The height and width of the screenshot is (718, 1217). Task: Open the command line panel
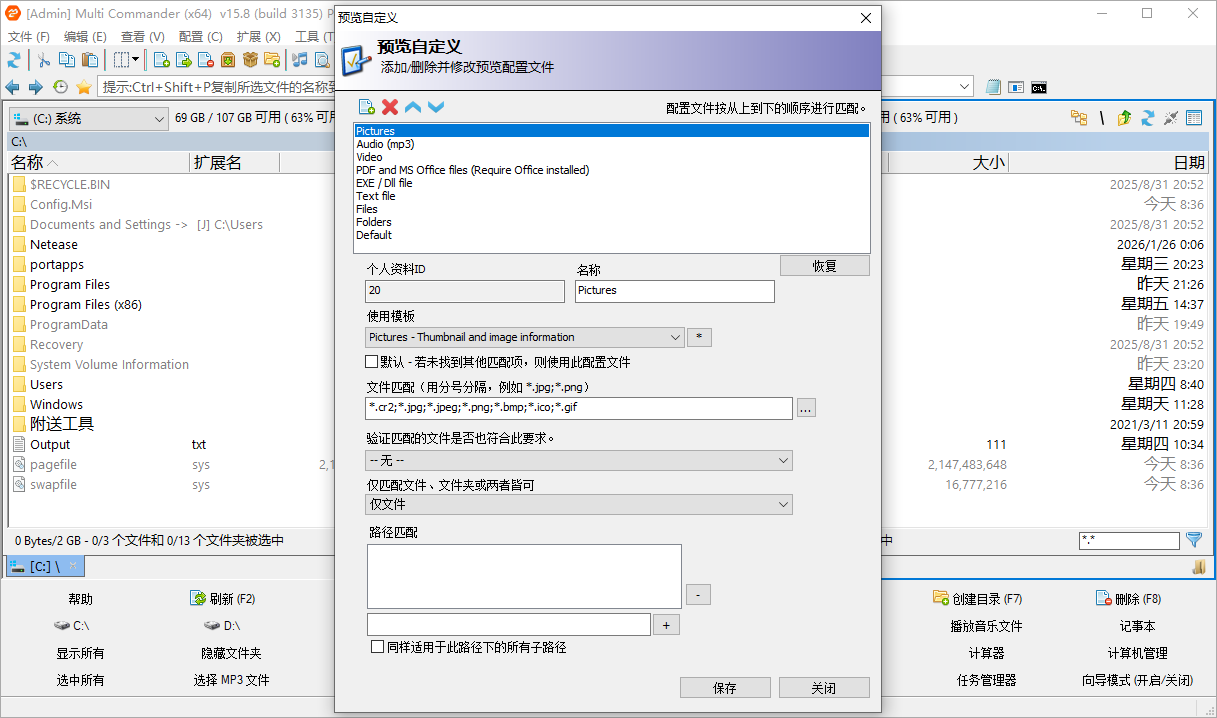pyautogui.click(x=1038, y=87)
